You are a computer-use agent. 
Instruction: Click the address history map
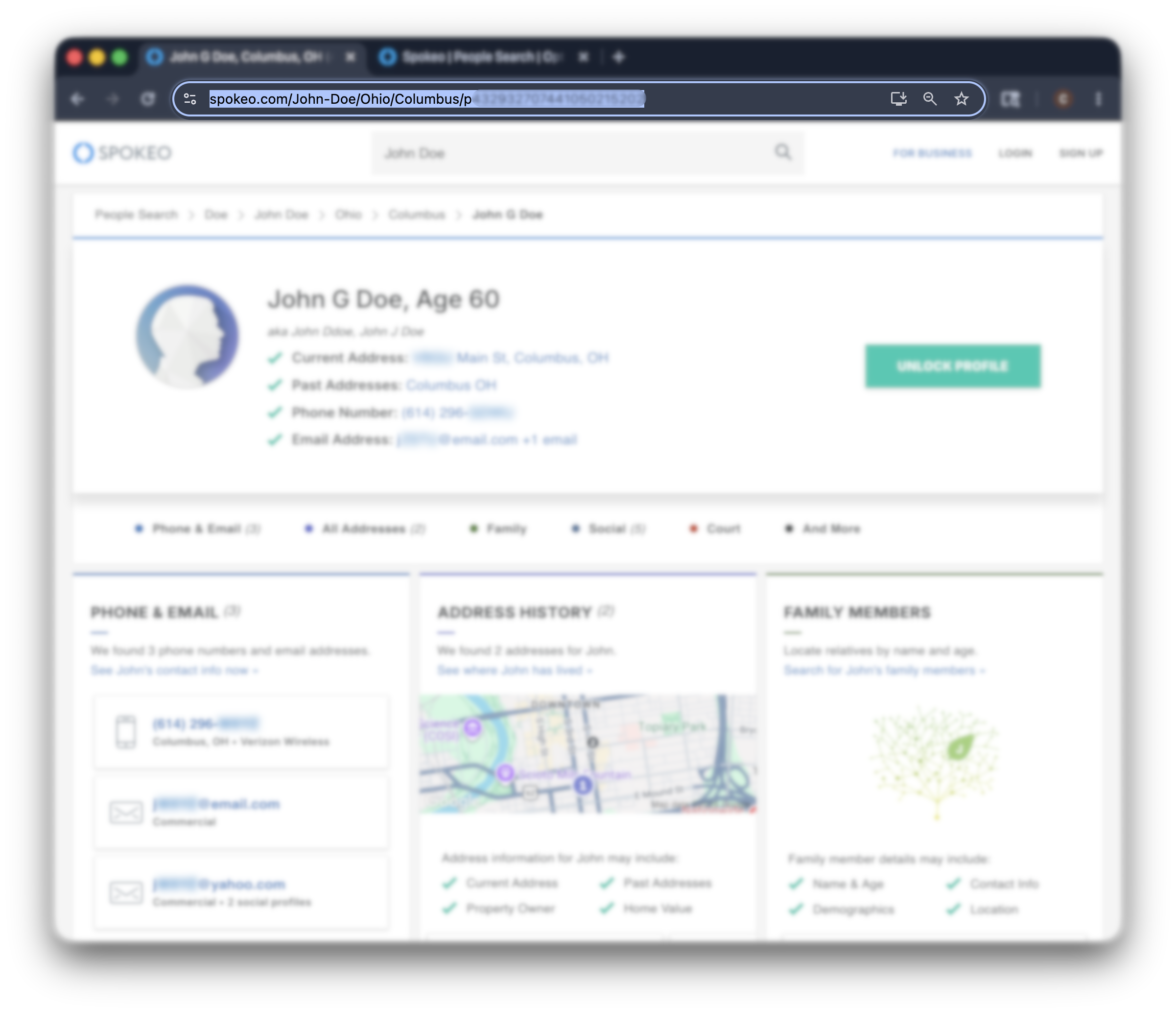(588, 754)
